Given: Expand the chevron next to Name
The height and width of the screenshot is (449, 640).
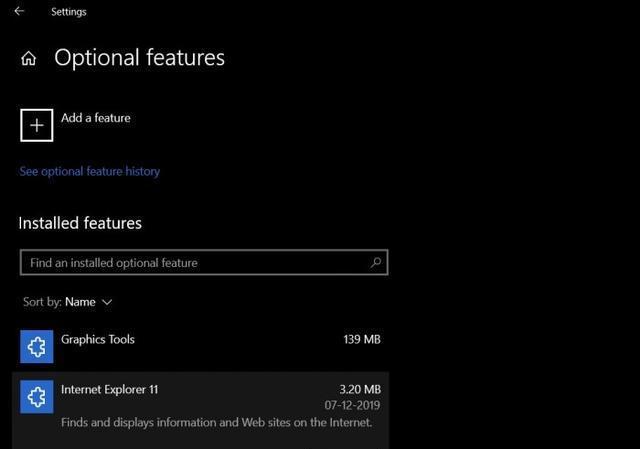Looking at the screenshot, I should [x=107, y=302].
